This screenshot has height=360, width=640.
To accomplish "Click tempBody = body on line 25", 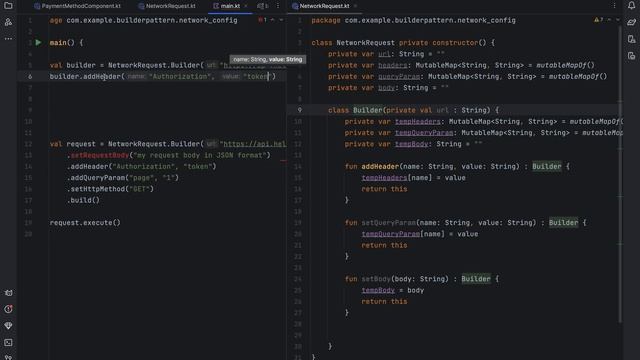I will click(393, 291).
